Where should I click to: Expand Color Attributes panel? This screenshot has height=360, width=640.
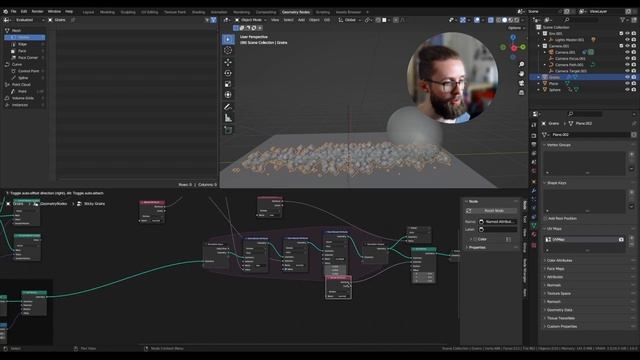pyautogui.click(x=560, y=260)
